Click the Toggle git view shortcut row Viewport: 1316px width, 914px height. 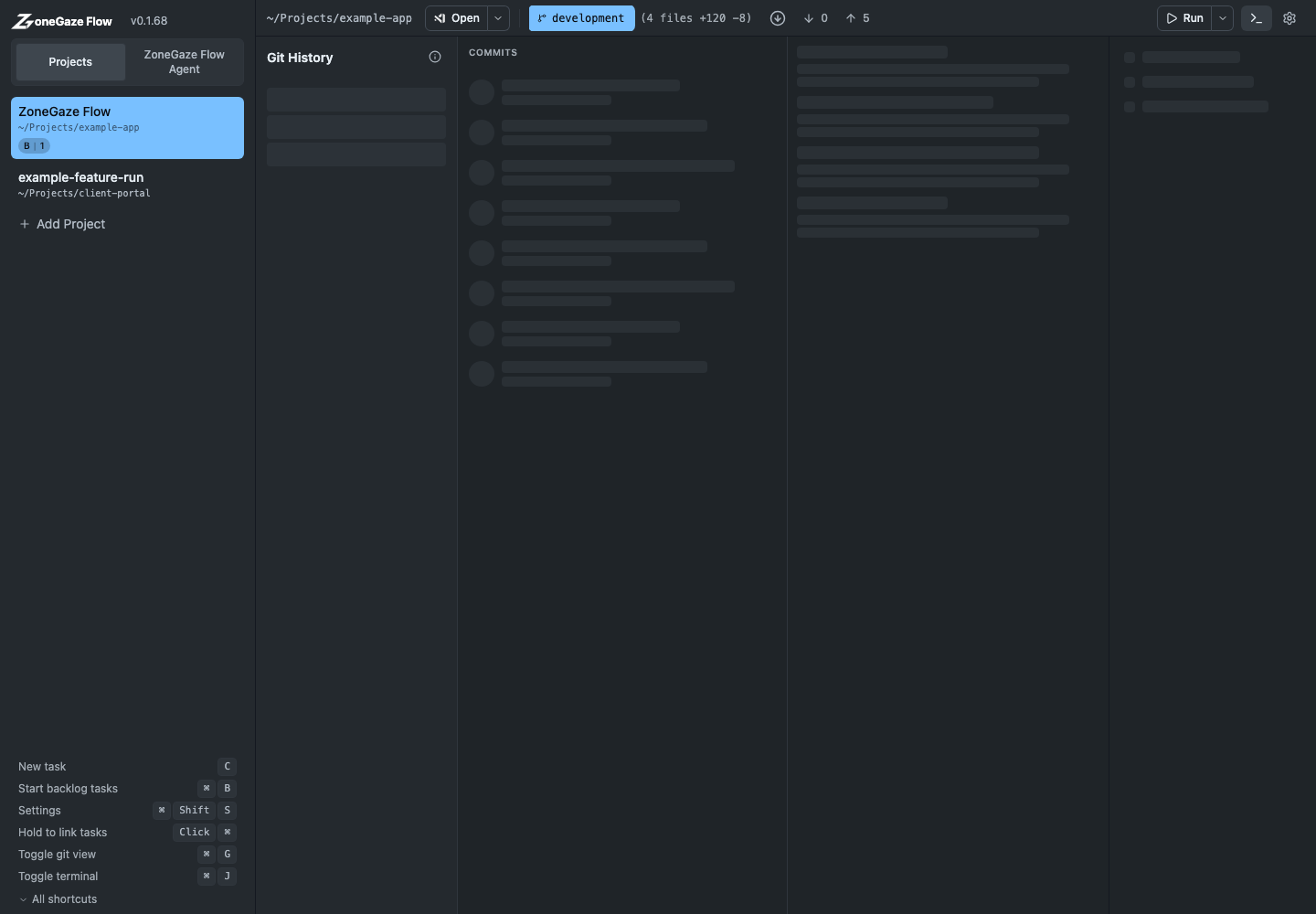127,855
